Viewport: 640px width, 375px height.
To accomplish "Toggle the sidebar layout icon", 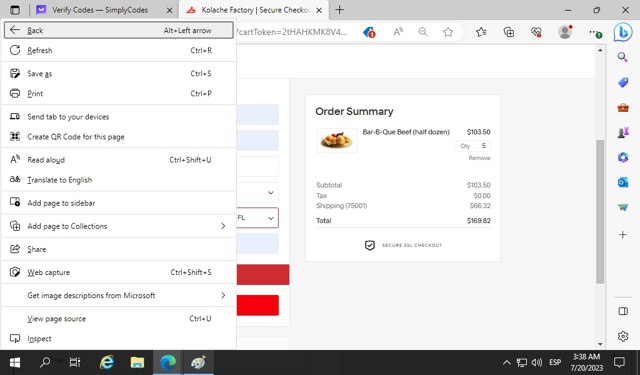I will click(x=623, y=311).
